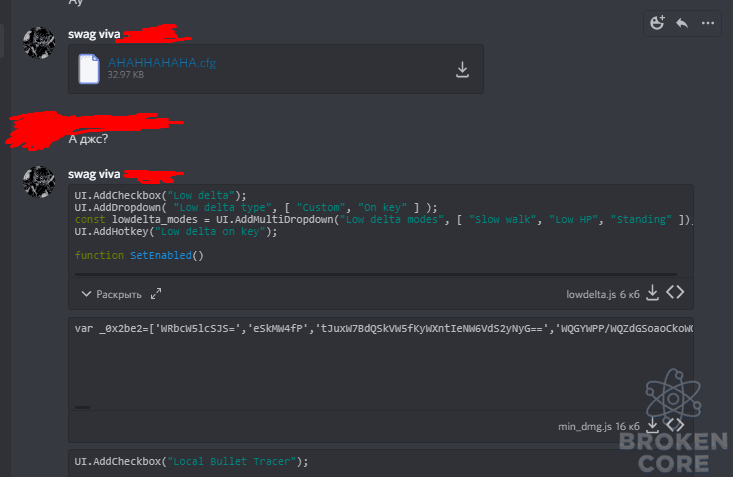Click swag viva avatar on cfg message
The width and height of the screenshot is (733, 477).
pos(39,43)
